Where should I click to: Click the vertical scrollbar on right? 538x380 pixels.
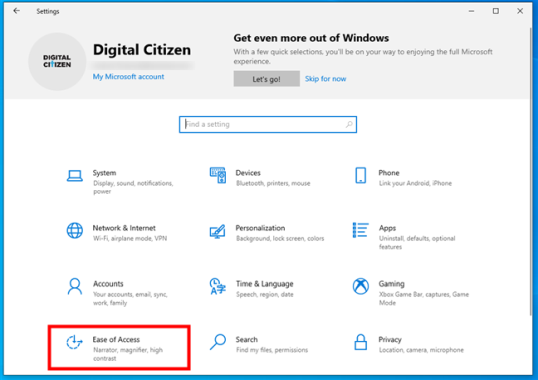pyautogui.click(x=530, y=171)
